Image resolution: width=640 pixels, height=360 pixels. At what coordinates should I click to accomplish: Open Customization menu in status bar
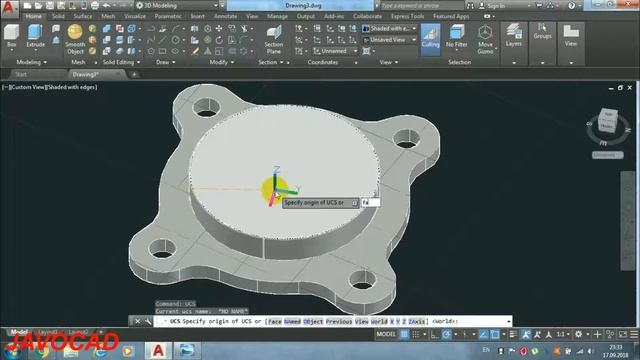[634, 334]
